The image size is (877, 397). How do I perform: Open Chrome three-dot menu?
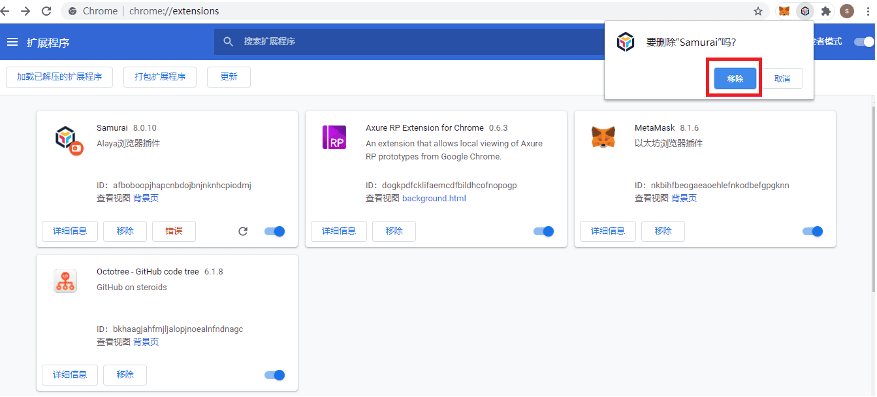coord(868,11)
